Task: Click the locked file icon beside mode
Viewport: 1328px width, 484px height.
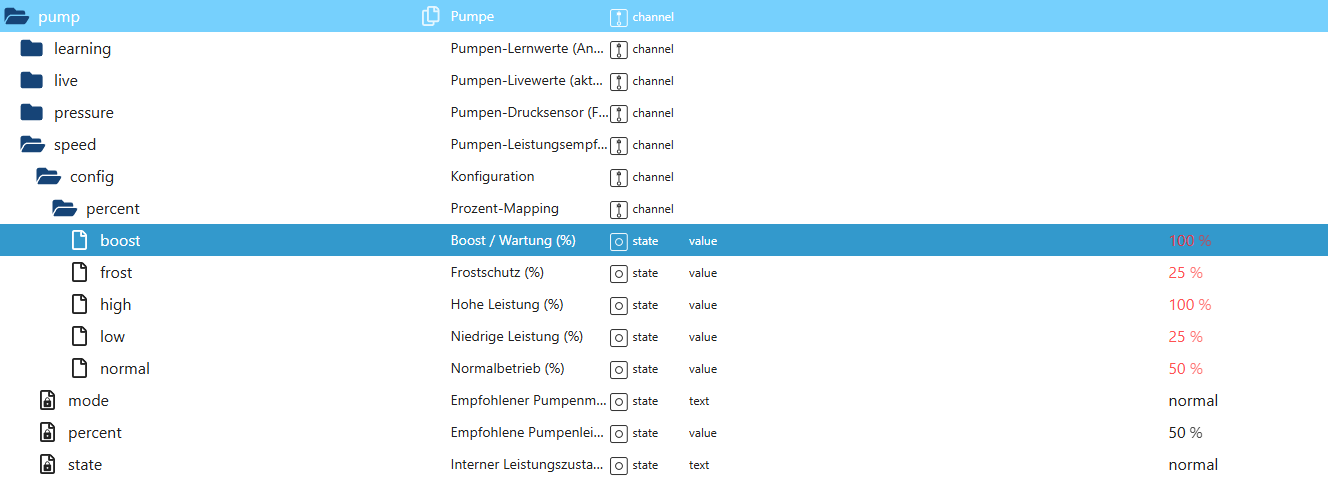Action: (x=47, y=401)
